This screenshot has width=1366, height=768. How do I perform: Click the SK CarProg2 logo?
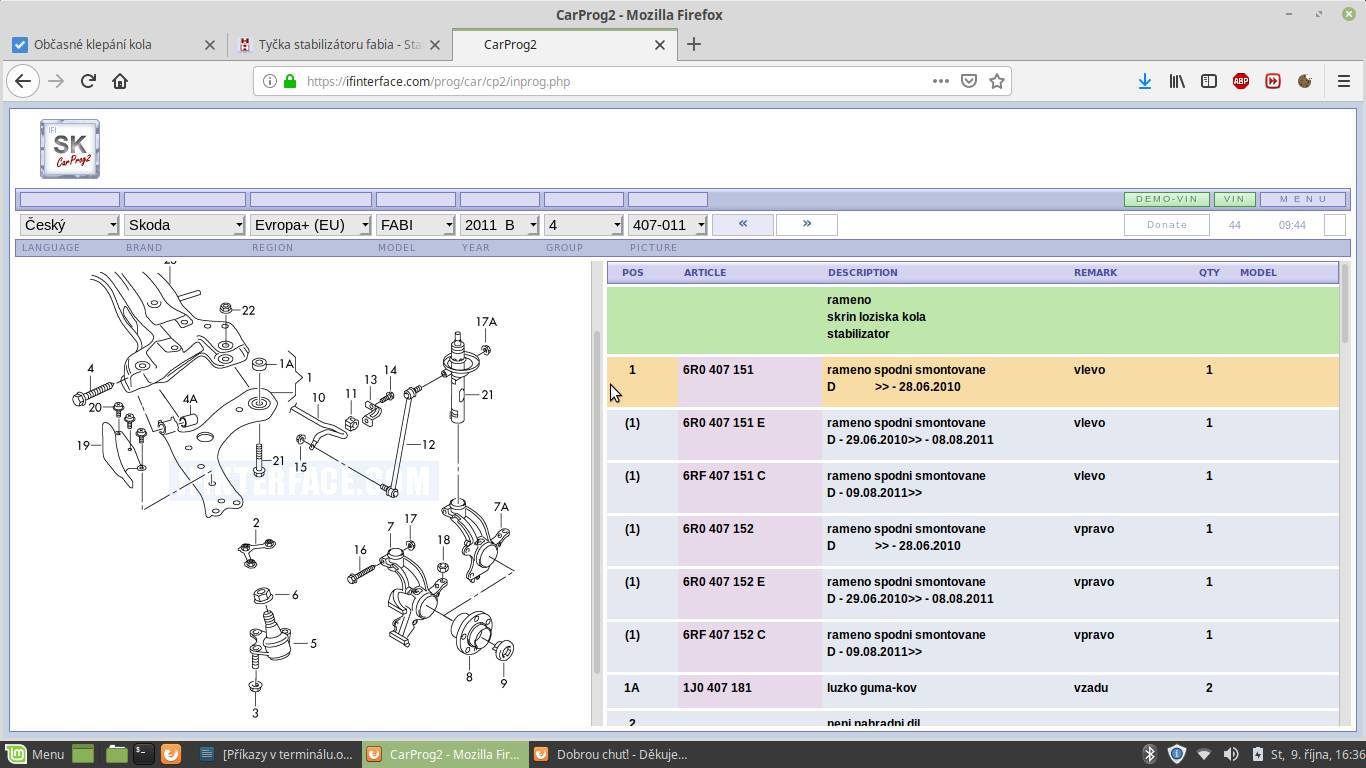[x=70, y=149]
